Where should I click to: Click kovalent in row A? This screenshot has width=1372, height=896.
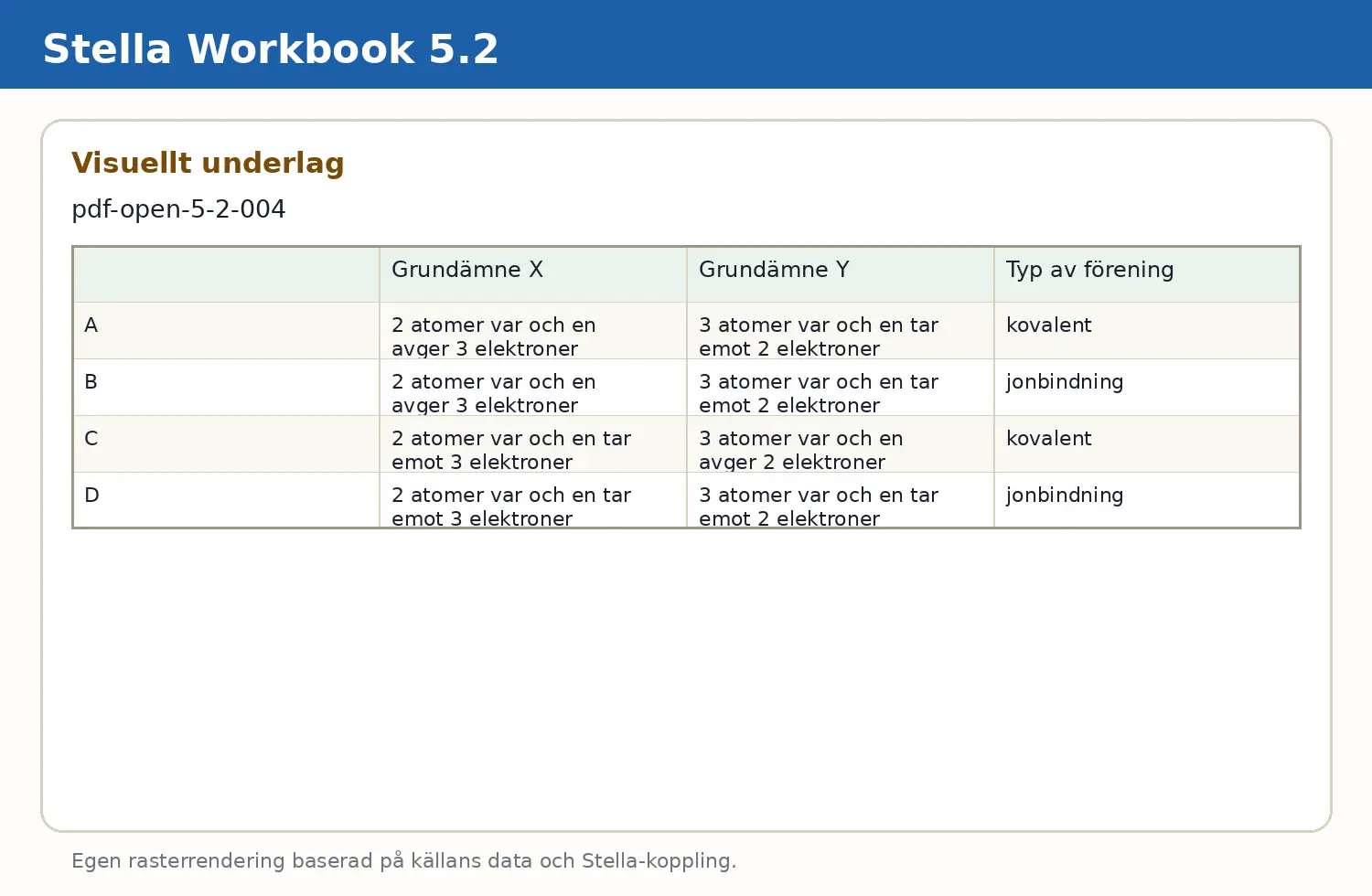(1049, 325)
